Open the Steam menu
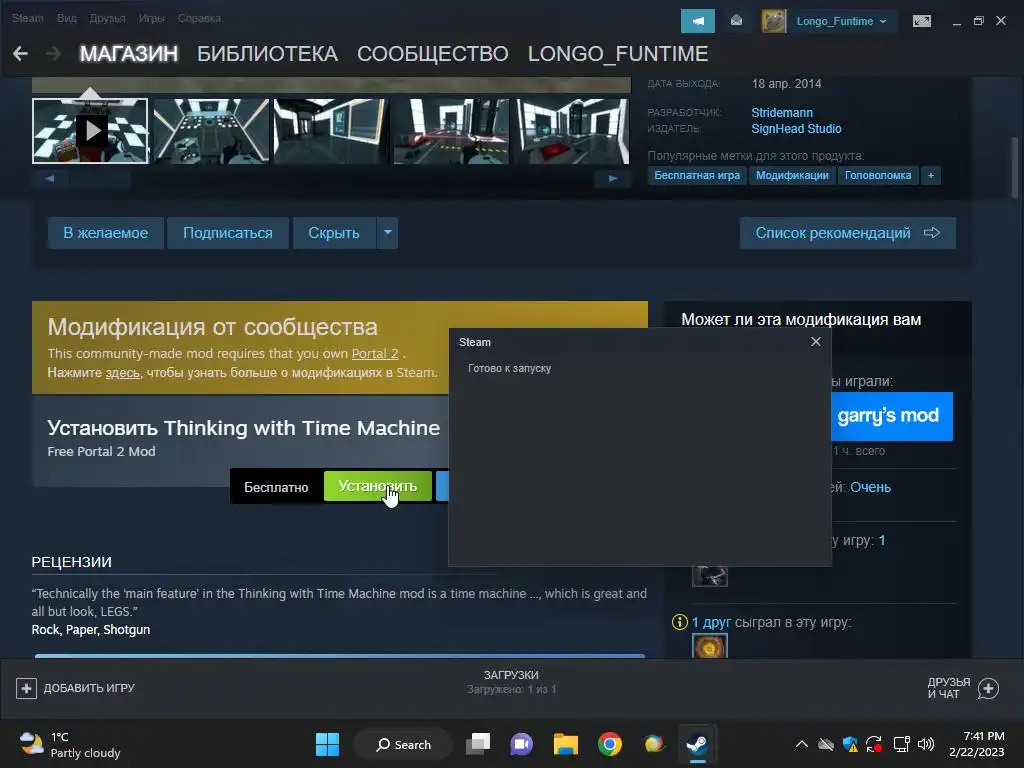This screenshot has height=768, width=1024. tap(27, 18)
